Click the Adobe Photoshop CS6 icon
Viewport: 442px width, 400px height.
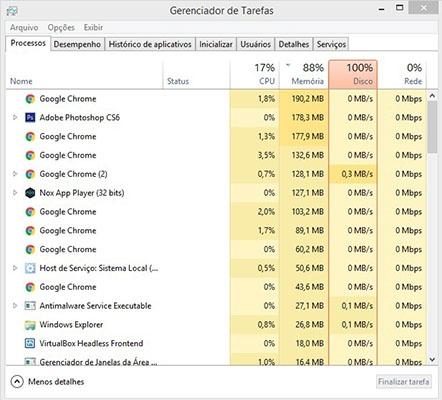click(x=30, y=117)
